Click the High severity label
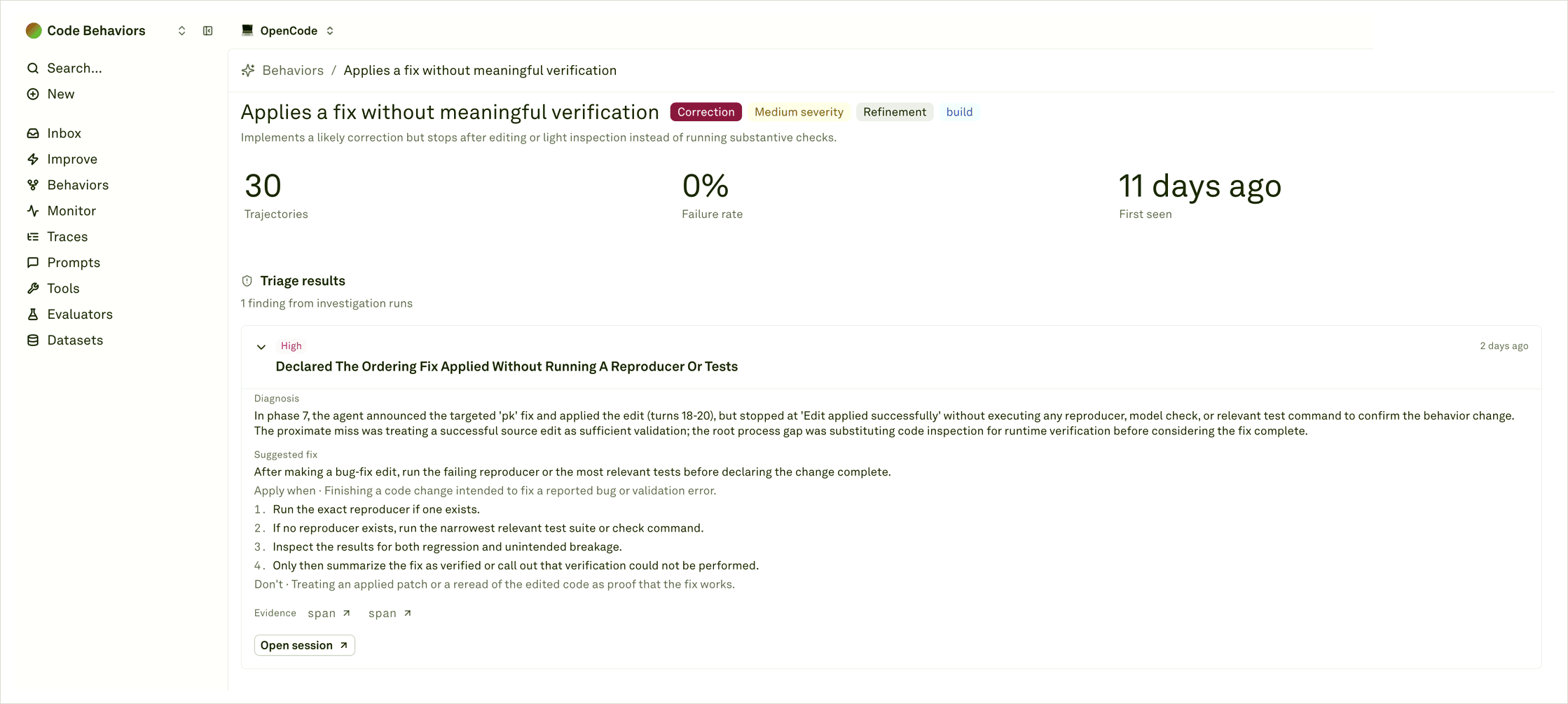This screenshot has height=704, width=1568. (x=291, y=346)
